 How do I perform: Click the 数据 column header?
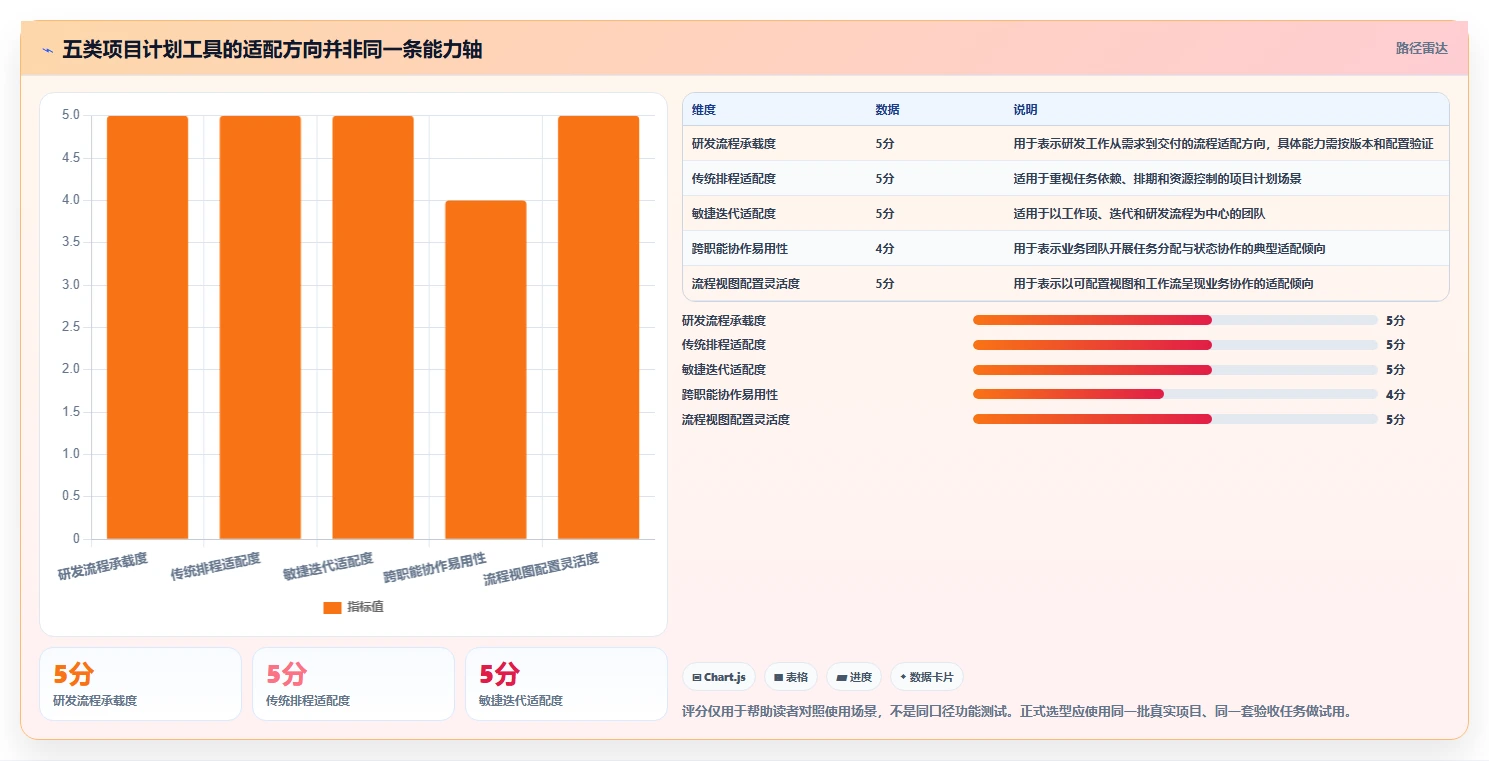887,110
